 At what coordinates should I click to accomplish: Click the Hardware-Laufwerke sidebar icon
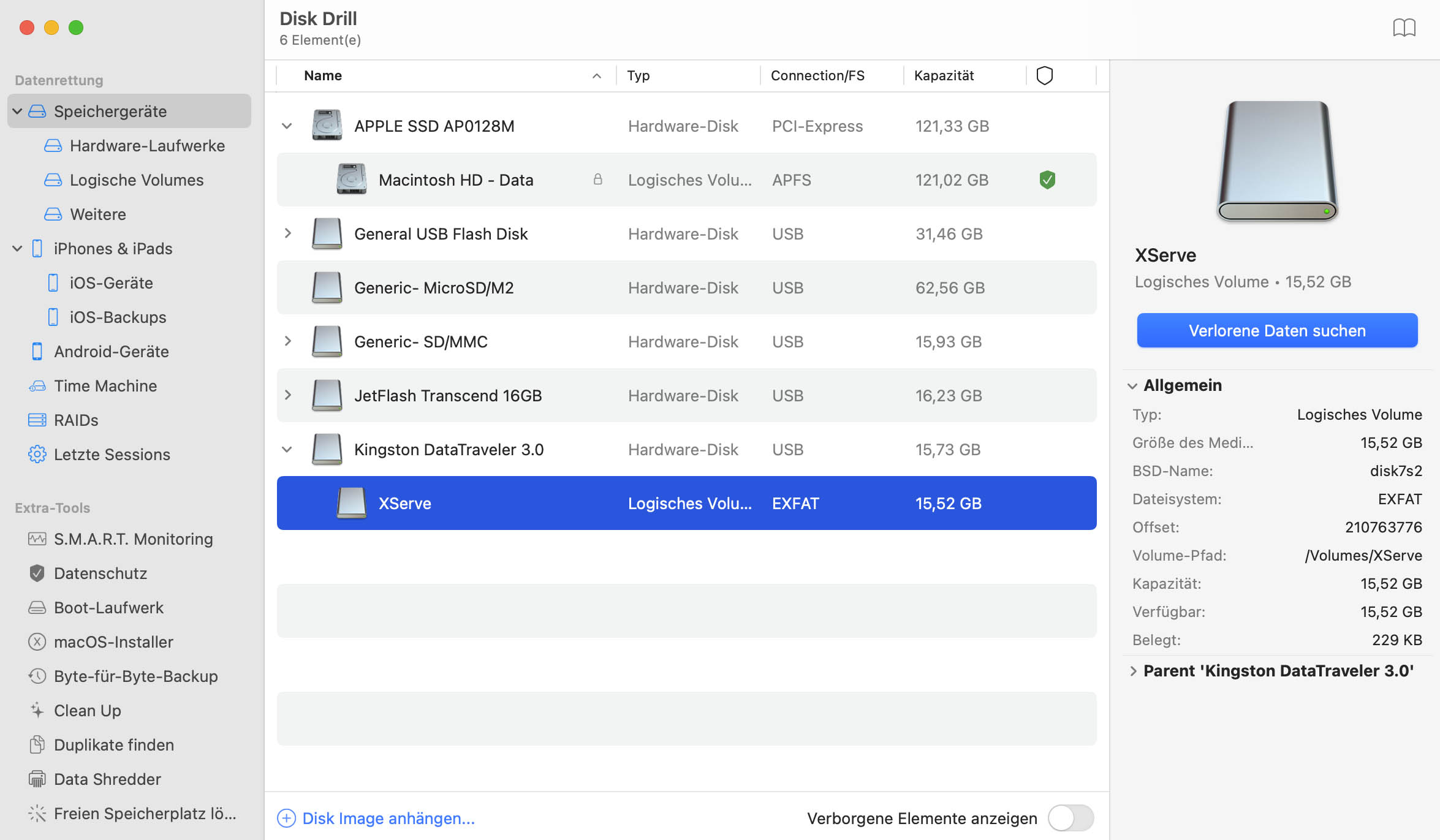53,145
